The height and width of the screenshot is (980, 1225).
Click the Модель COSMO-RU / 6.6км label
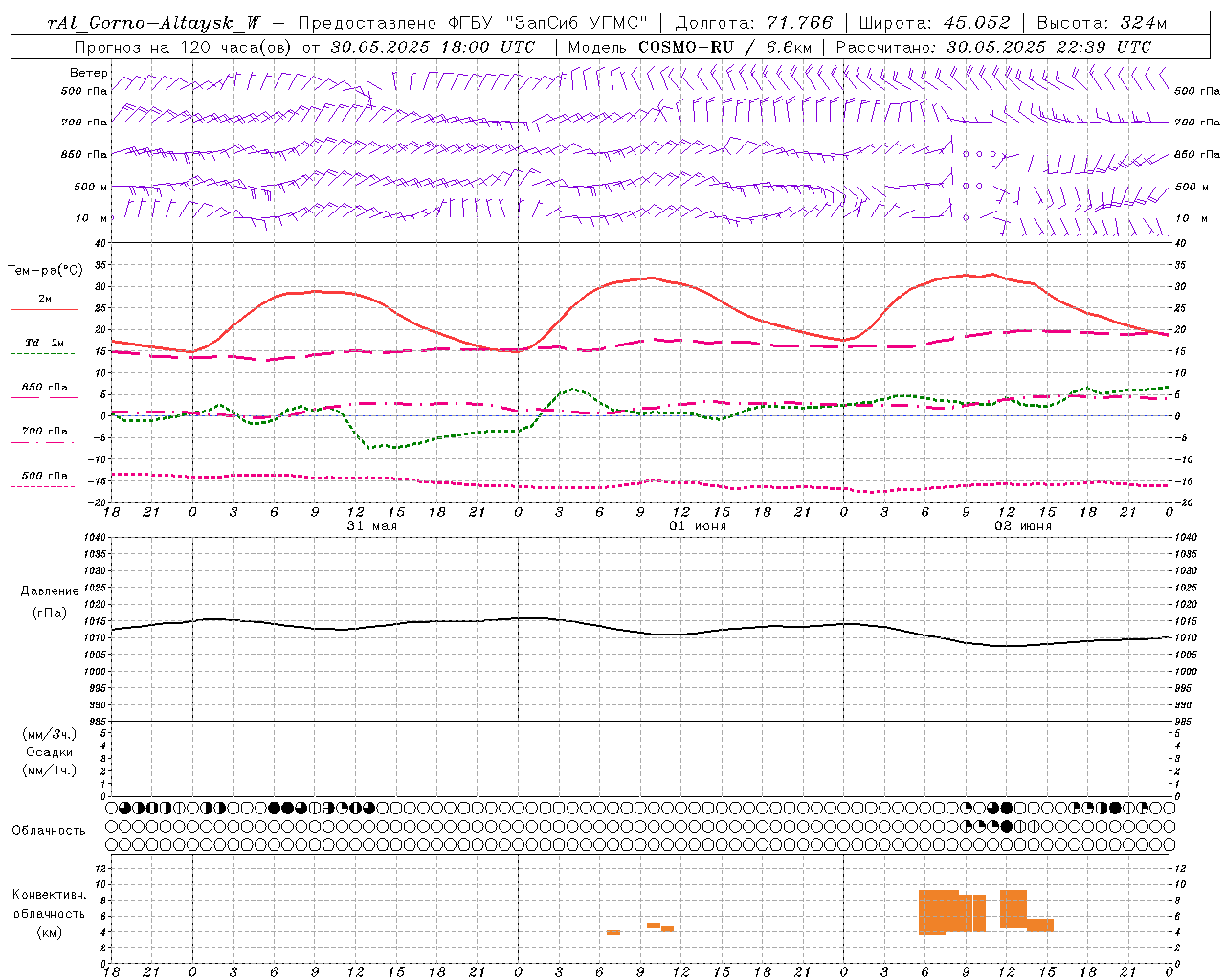[x=689, y=46]
